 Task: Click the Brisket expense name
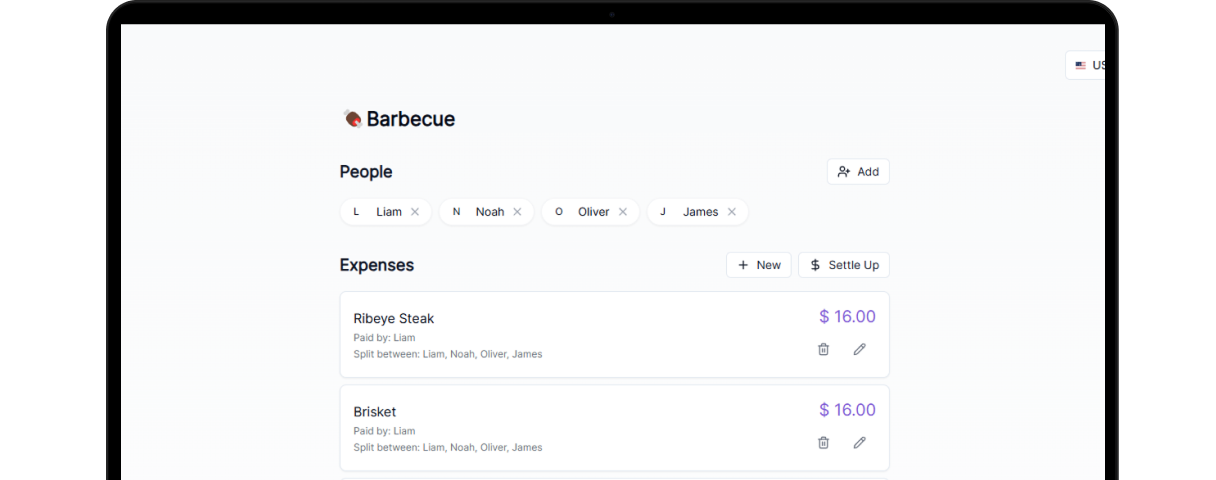tap(375, 412)
